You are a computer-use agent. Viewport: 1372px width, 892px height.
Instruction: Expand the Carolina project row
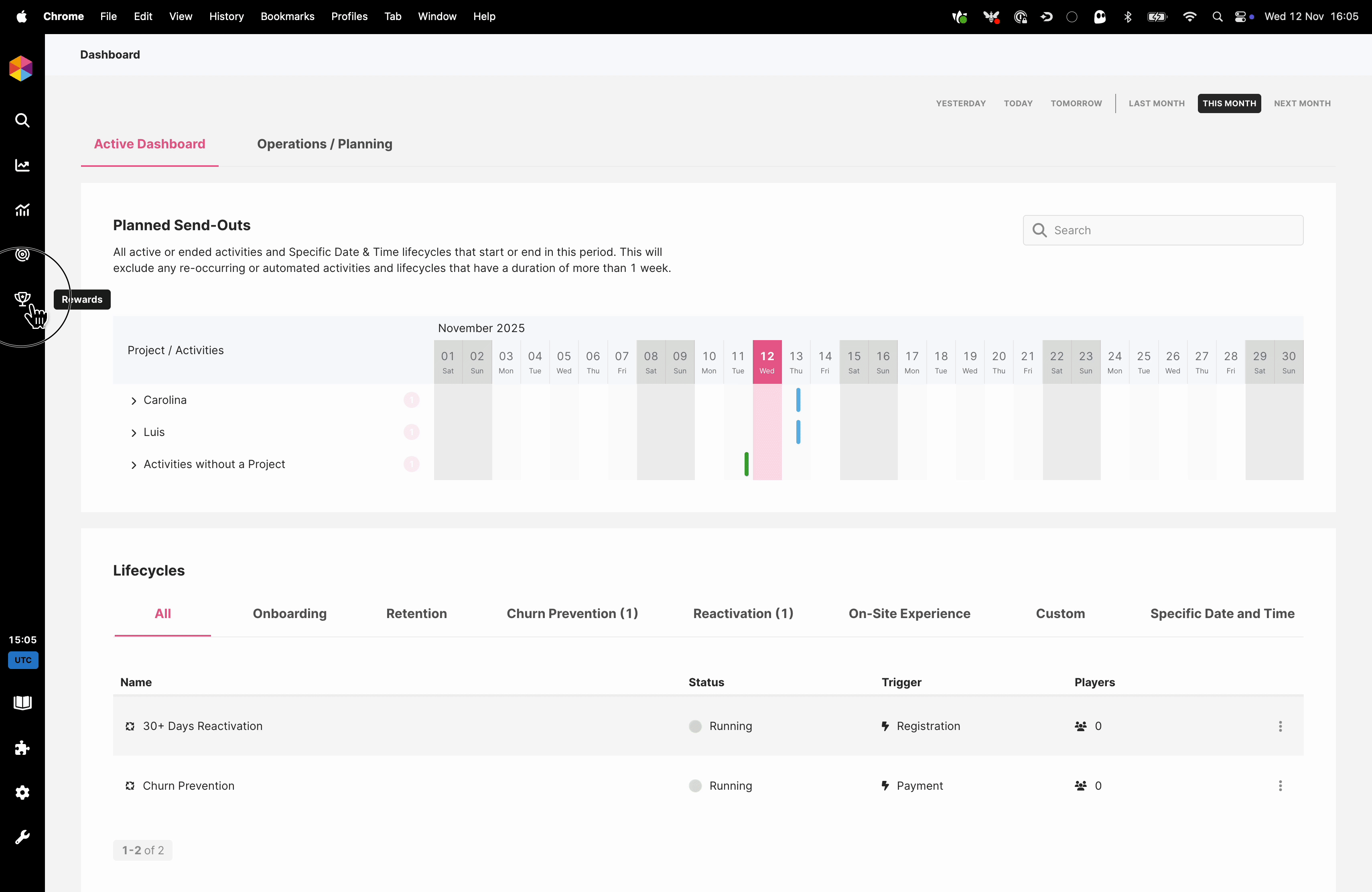pos(134,401)
